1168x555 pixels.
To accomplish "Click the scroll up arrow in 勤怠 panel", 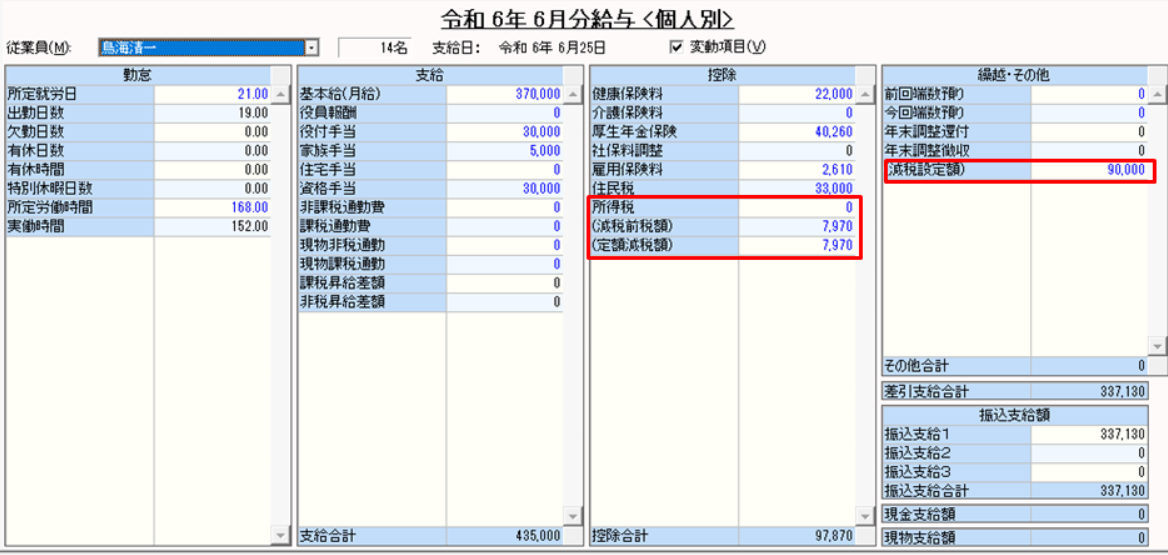I will [x=281, y=94].
